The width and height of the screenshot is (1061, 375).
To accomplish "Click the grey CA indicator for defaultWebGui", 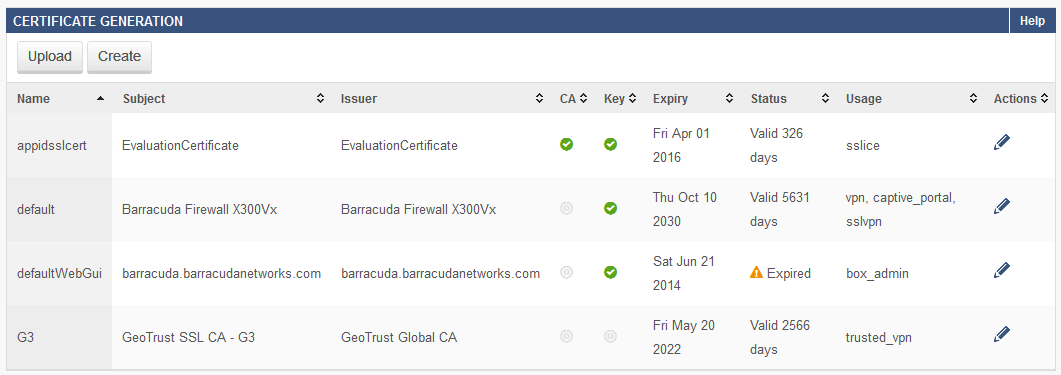I will coord(566,272).
